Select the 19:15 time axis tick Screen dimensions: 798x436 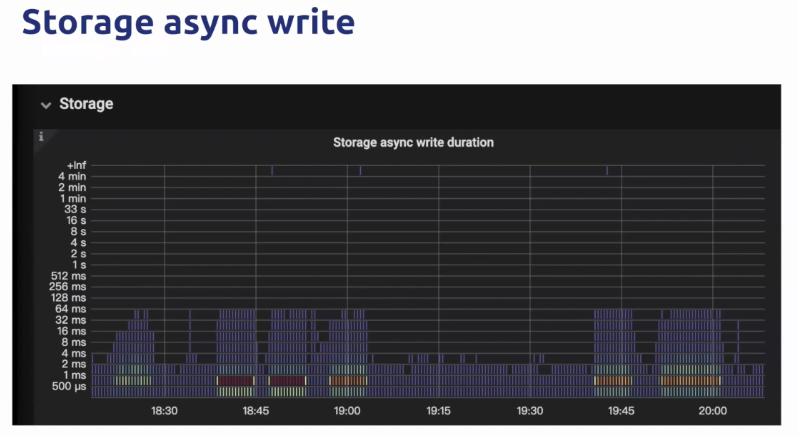pos(438,411)
